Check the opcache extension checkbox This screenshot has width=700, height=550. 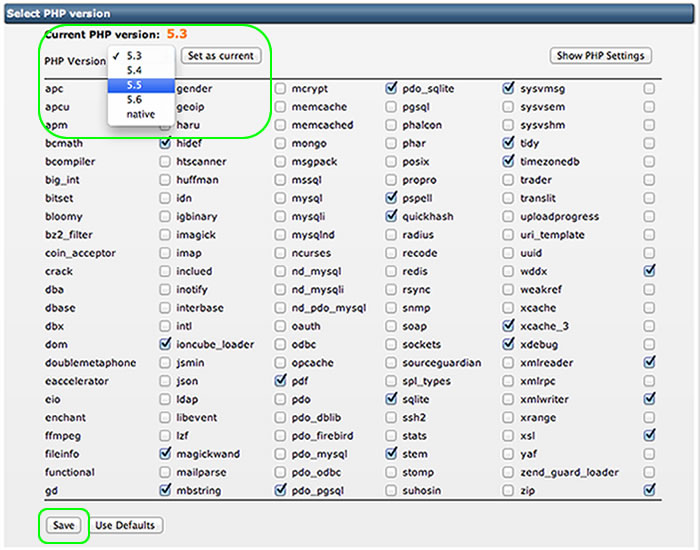click(391, 362)
